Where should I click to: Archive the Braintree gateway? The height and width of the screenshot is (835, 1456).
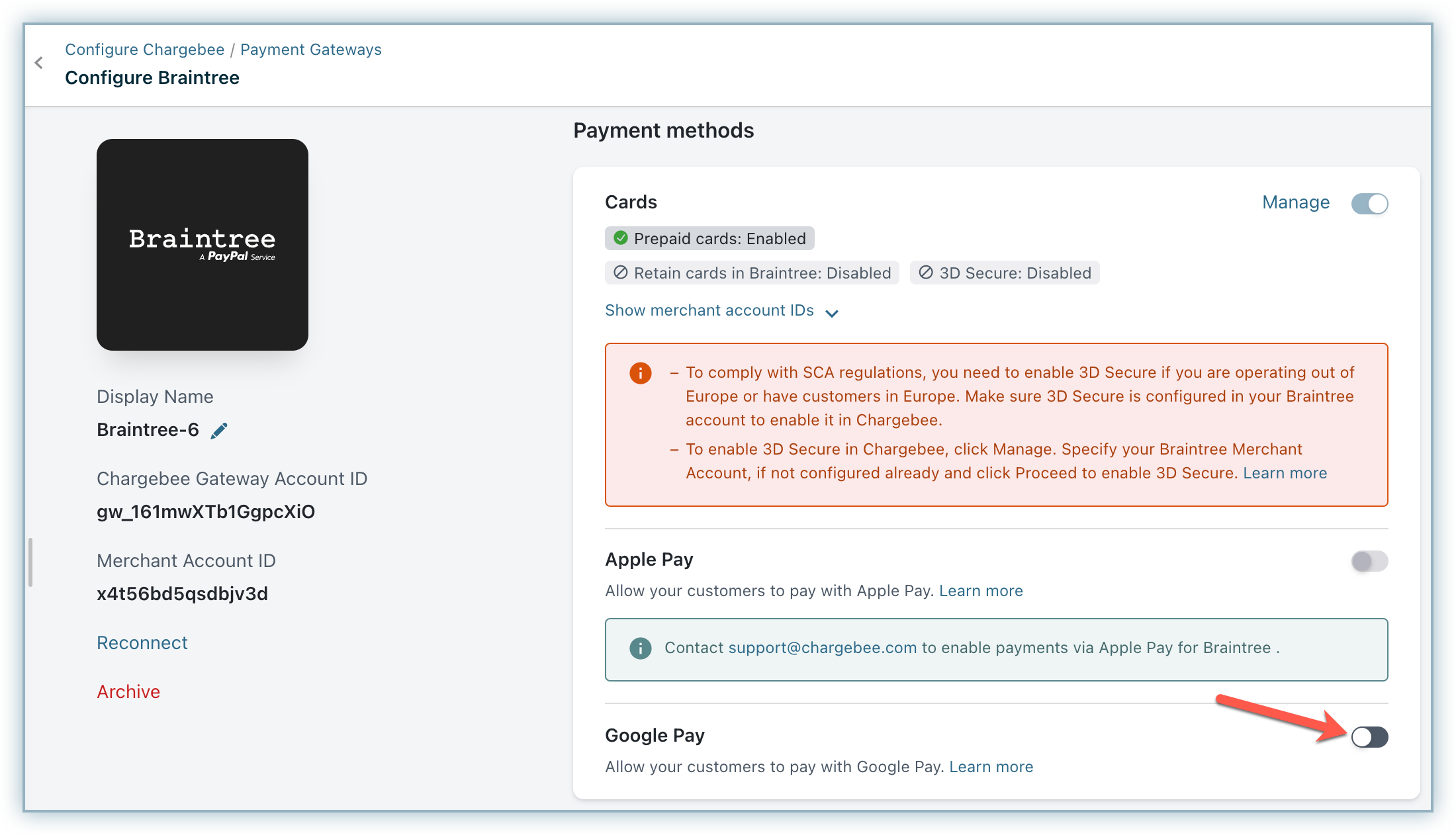click(x=128, y=692)
